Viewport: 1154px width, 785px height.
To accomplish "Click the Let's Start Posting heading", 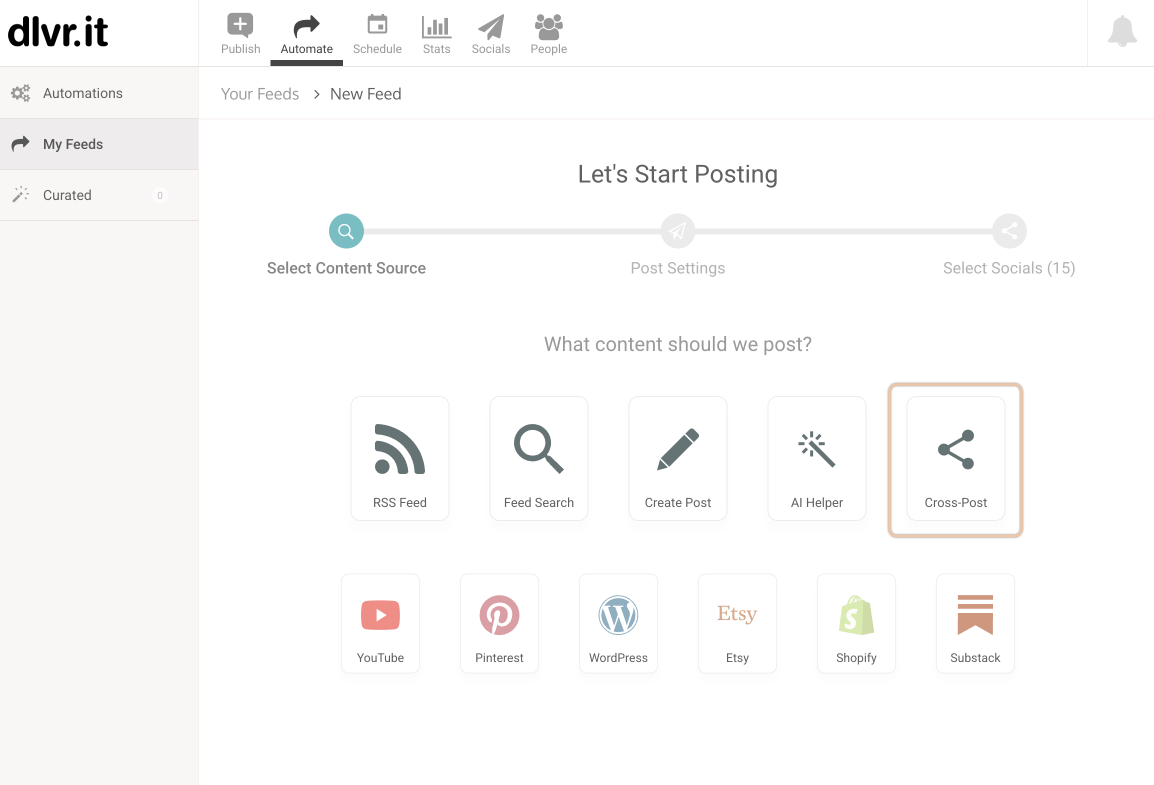I will [678, 174].
